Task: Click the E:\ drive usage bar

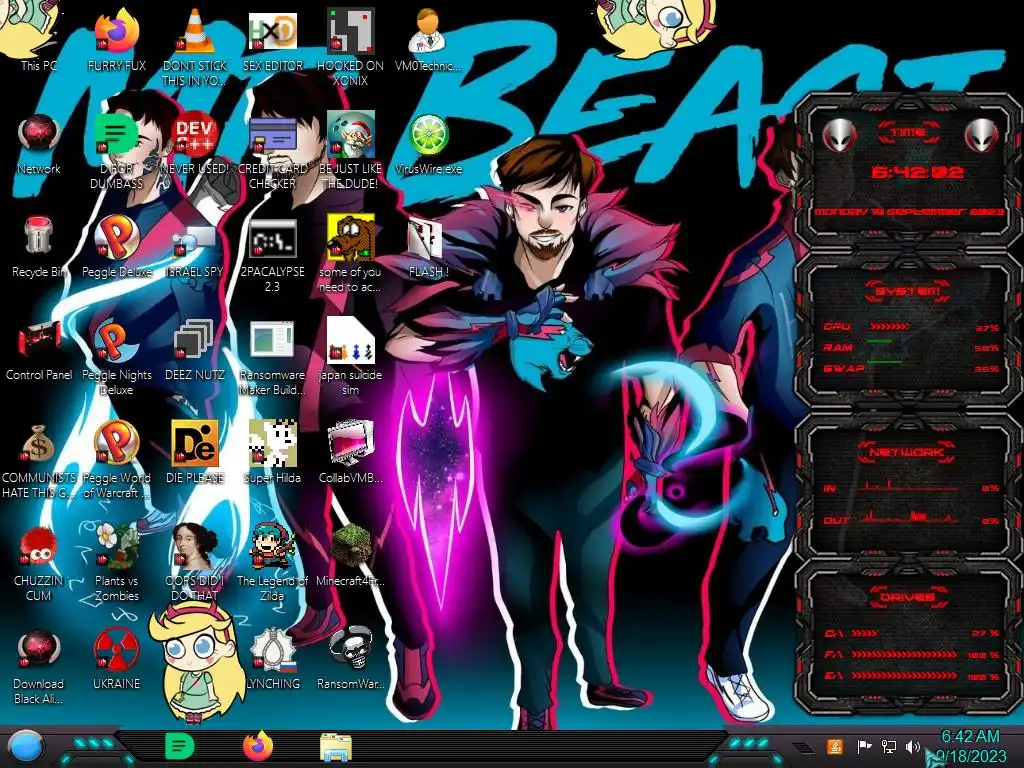Action: tap(904, 675)
